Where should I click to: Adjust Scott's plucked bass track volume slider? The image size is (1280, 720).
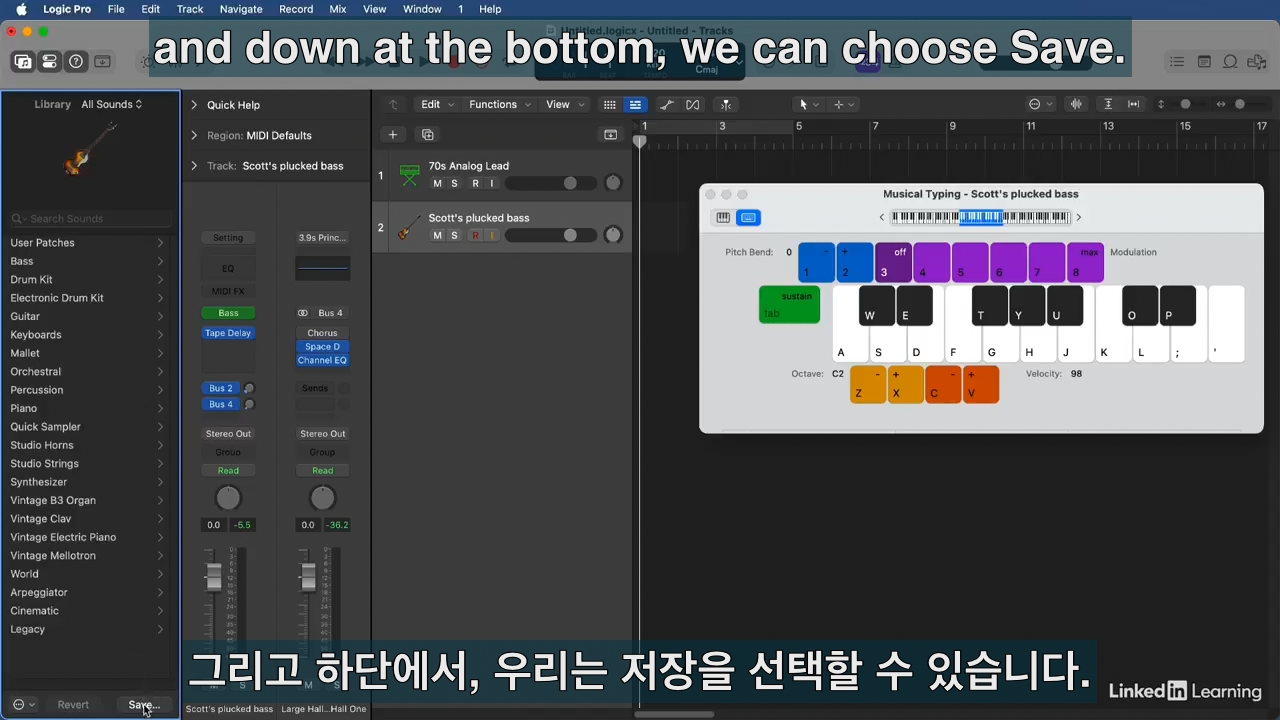click(x=551, y=235)
